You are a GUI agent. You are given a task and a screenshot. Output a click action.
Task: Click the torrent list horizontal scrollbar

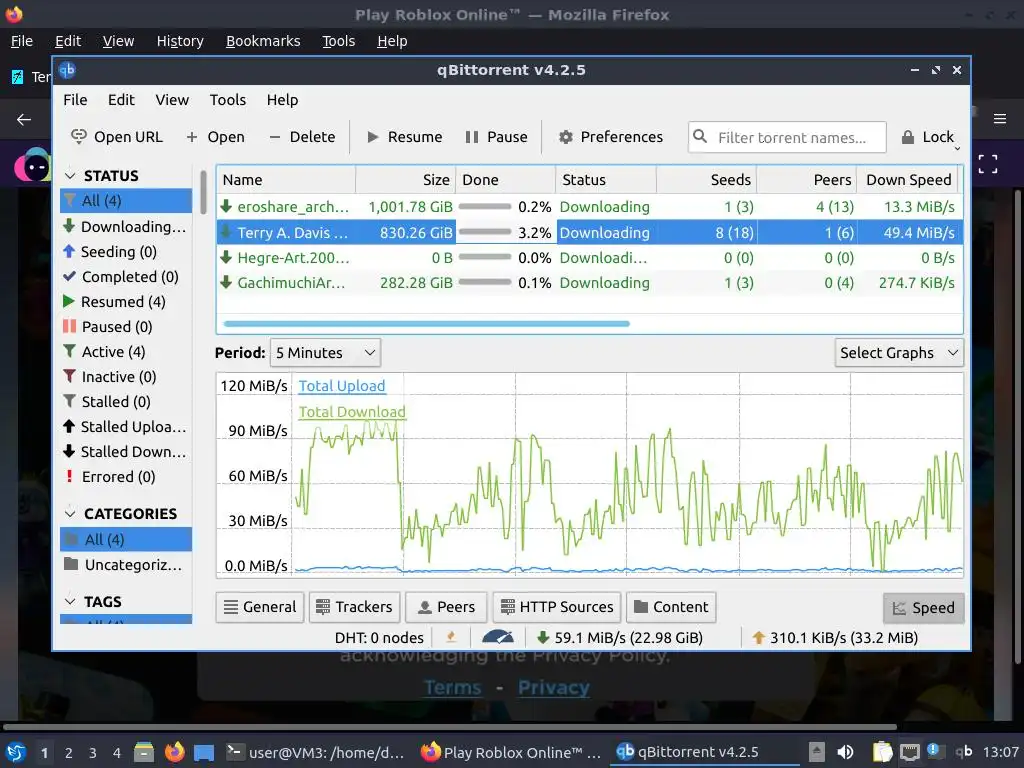pos(426,323)
